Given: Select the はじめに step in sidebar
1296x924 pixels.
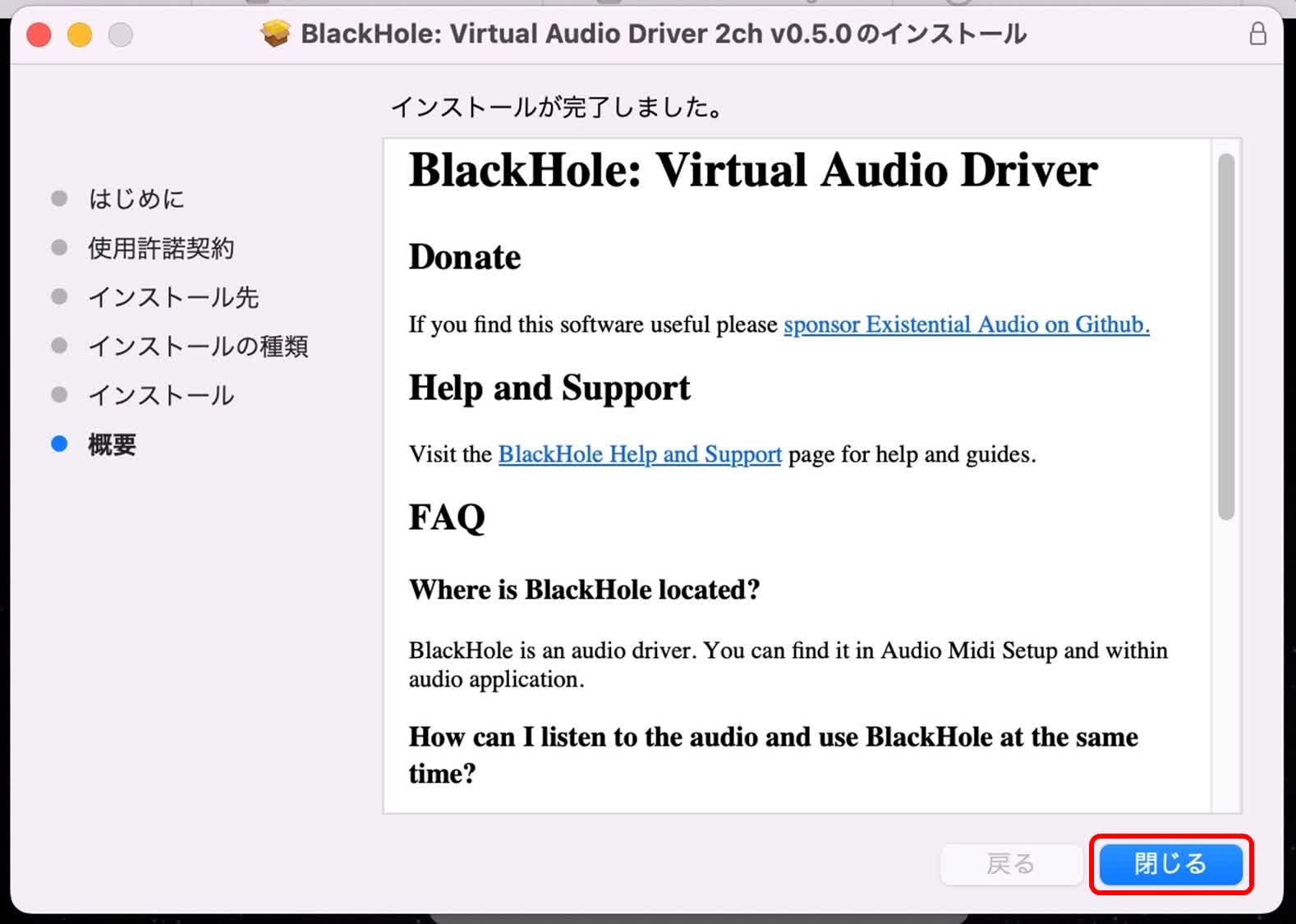Looking at the screenshot, I should pyautogui.click(x=136, y=199).
